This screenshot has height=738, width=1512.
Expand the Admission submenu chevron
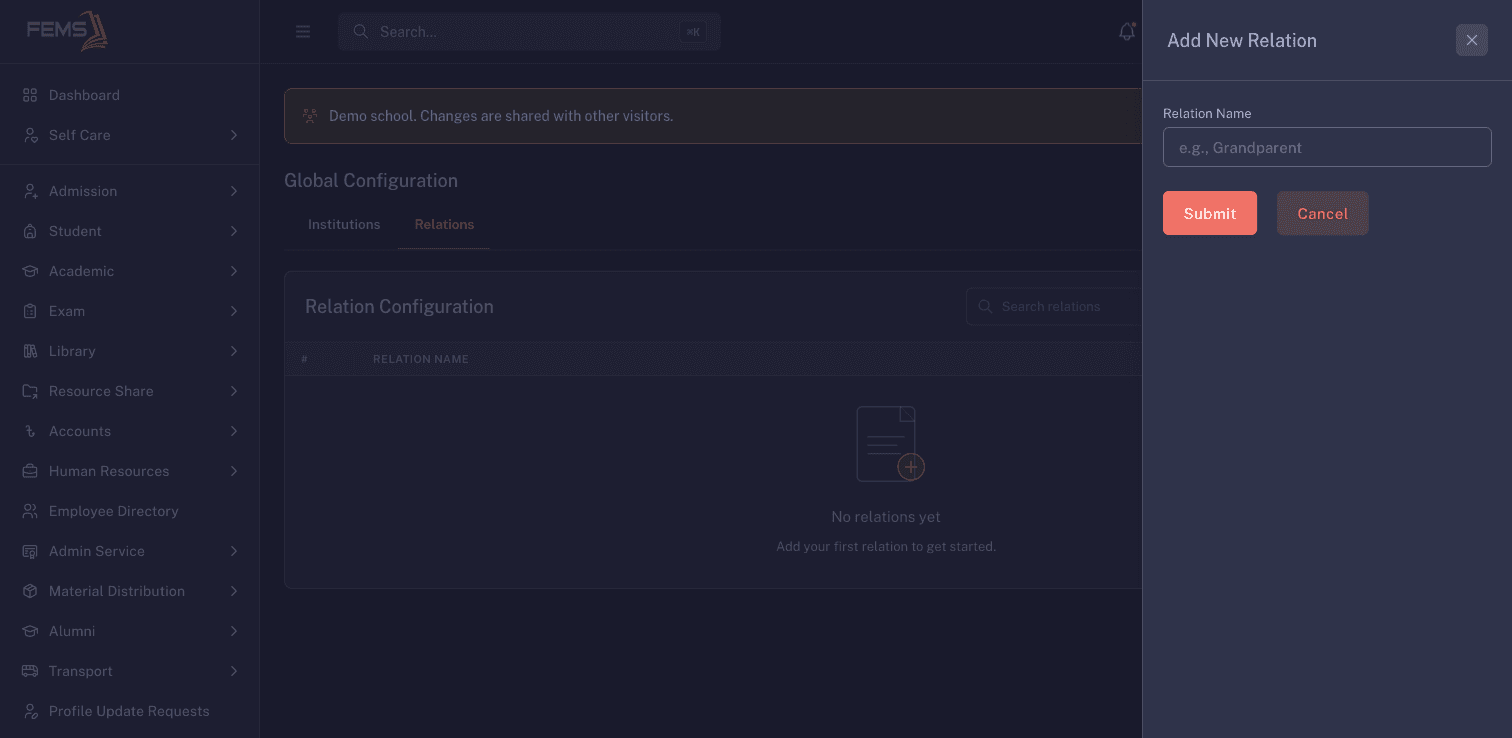coord(233,191)
